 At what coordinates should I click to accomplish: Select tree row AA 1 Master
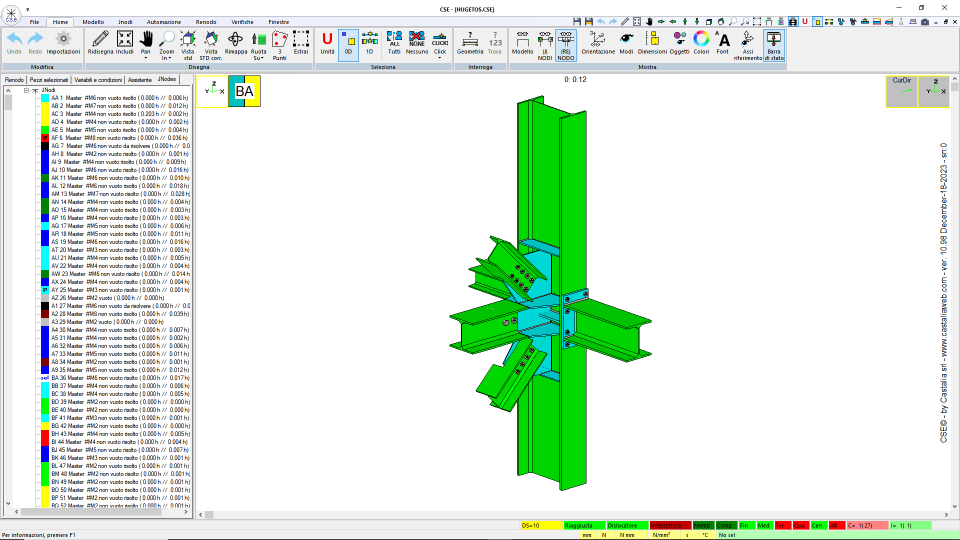[119, 98]
